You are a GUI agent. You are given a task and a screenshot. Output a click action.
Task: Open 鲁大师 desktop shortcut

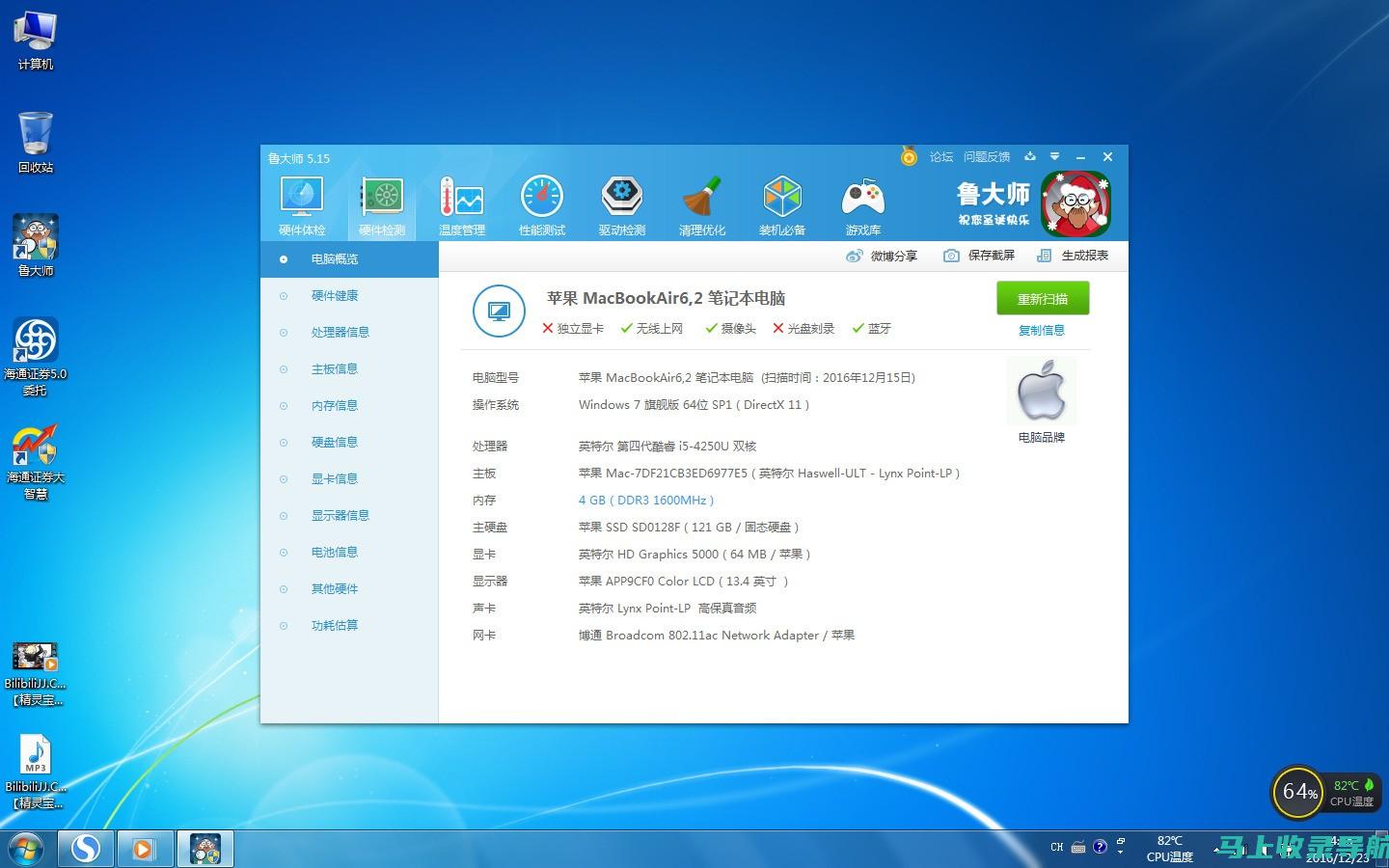point(36,246)
